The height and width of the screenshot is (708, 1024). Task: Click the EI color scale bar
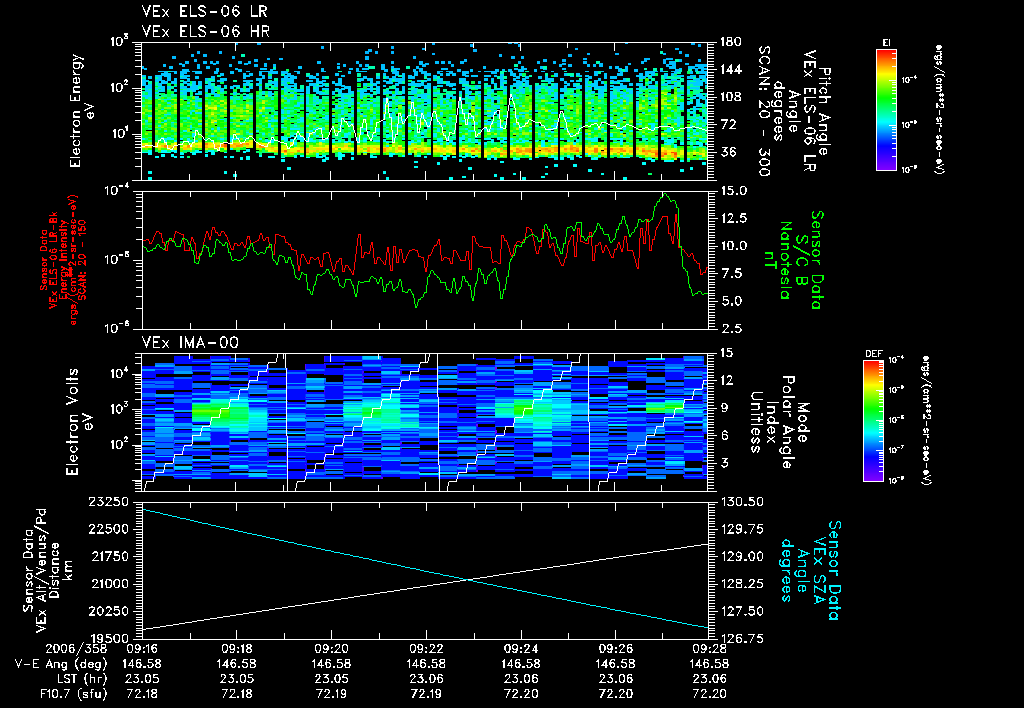pos(886,110)
